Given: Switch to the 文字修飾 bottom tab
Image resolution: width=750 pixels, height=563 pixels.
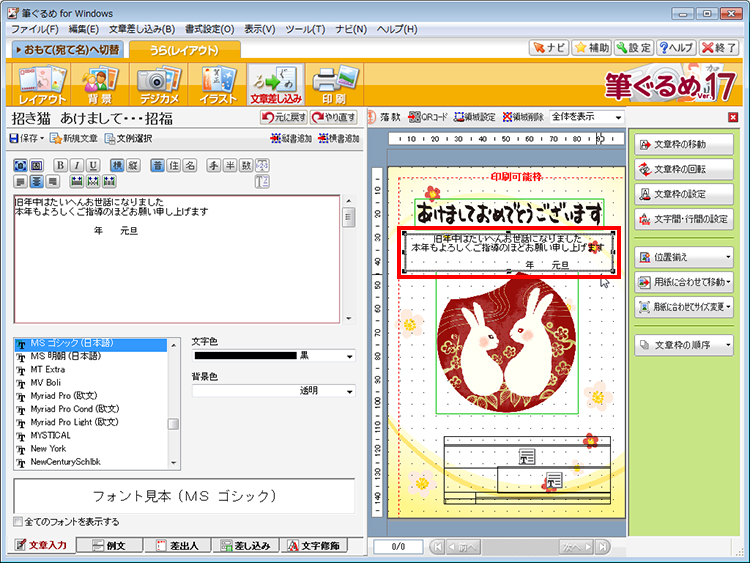Looking at the screenshot, I should tap(314, 545).
